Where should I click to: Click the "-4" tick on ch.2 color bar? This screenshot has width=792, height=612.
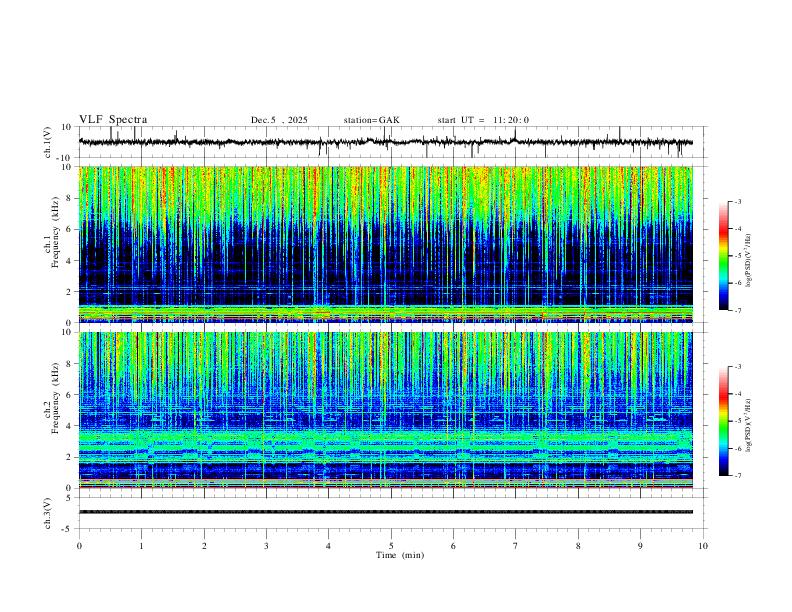(738, 394)
